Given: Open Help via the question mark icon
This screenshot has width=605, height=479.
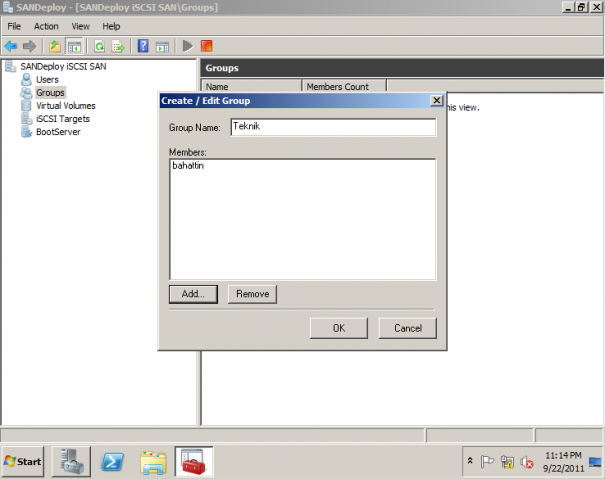Looking at the screenshot, I should click(143, 46).
